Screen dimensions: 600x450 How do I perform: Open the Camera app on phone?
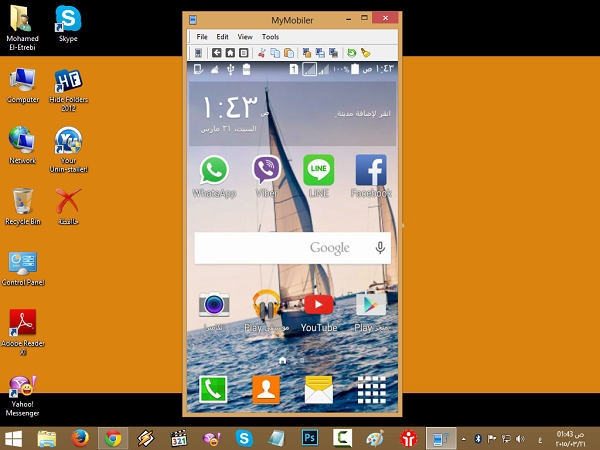pos(214,311)
